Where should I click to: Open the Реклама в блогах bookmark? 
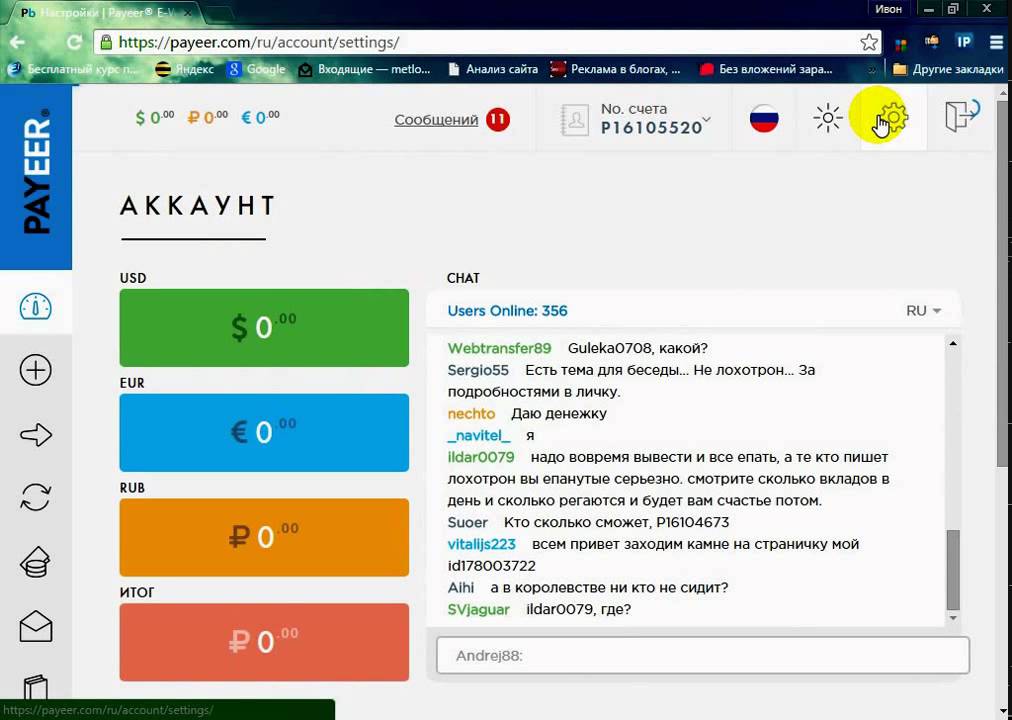(x=615, y=69)
